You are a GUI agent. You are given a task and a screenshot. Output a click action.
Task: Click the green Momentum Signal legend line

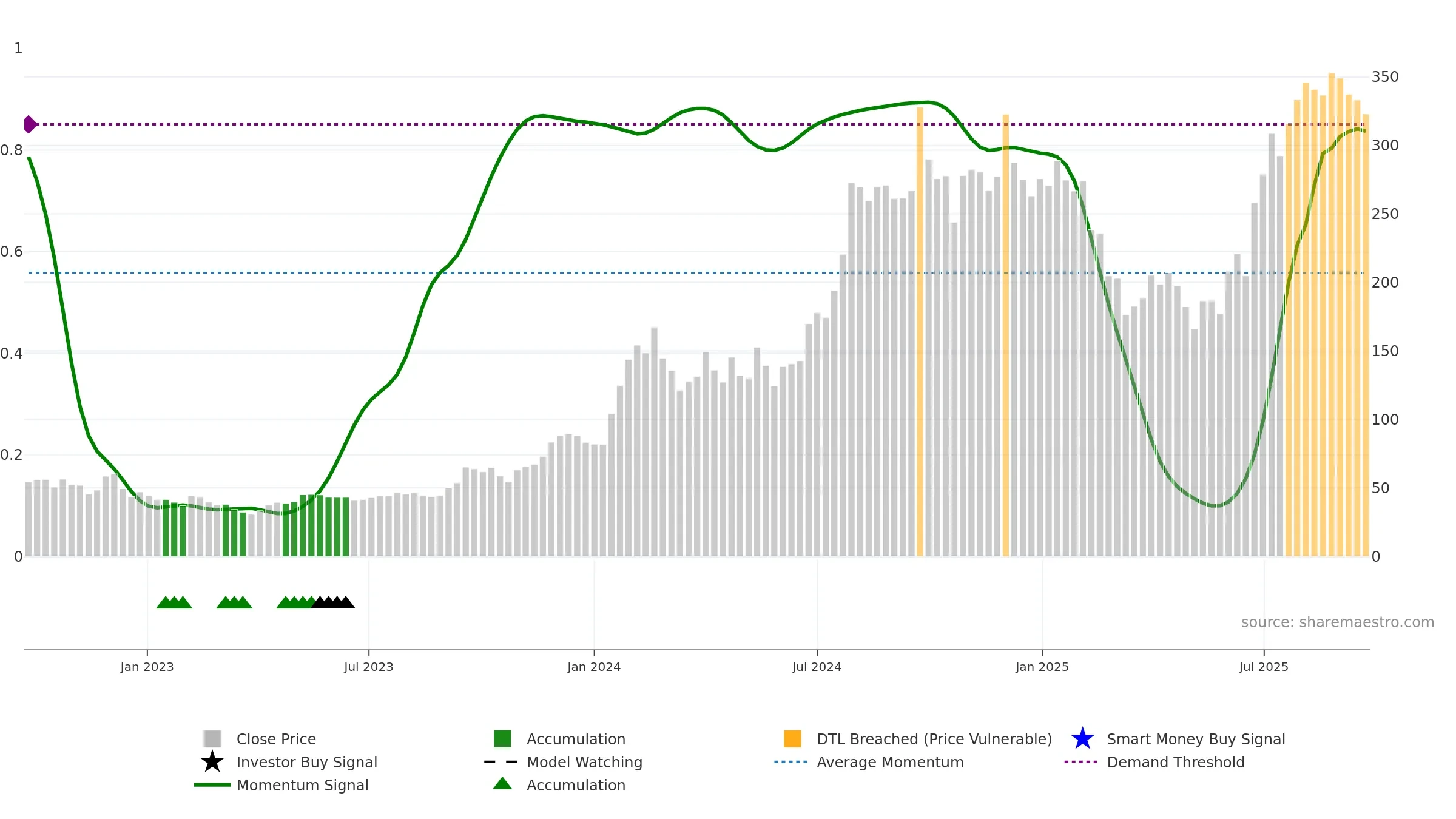tap(212, 784)
